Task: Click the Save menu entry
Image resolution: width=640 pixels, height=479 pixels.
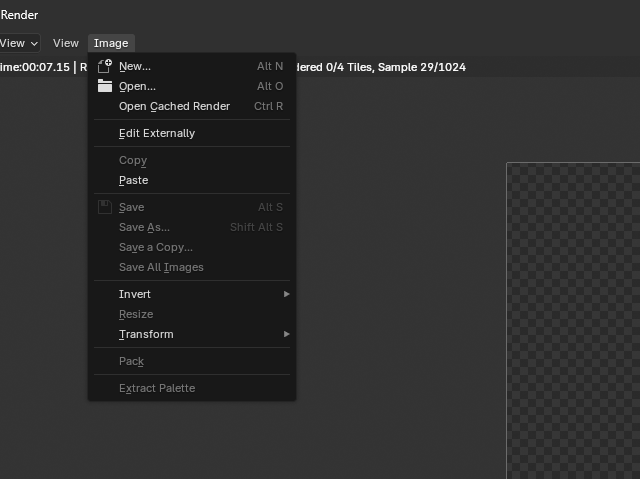Action: click(x=192, y=207)
